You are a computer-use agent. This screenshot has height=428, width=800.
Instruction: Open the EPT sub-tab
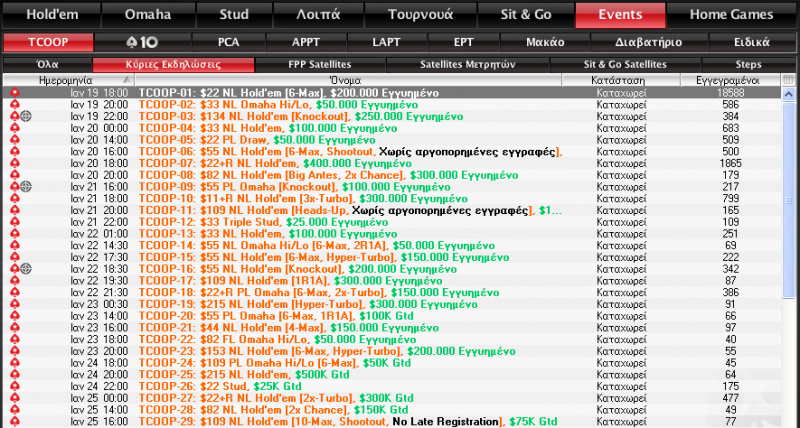(464, 42)
